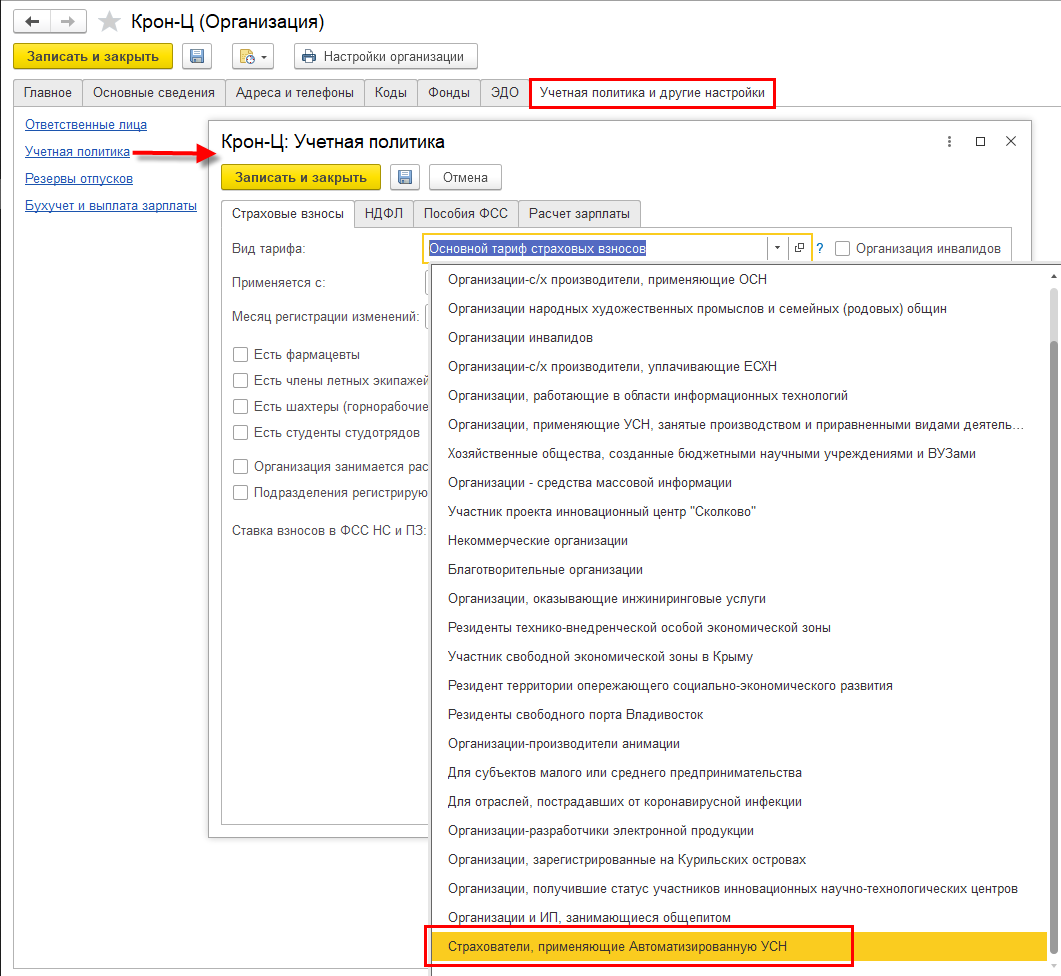Select Хозяйственные общества бюджетных научных учреждений
The height and width of the screenshot is (976, 1061).
740,453
